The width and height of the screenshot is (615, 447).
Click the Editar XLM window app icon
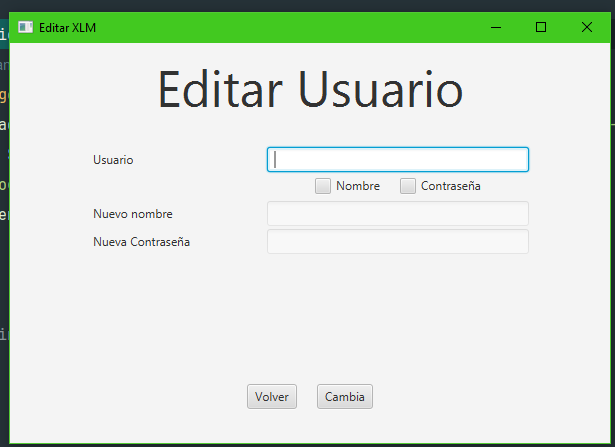(25, 27)
